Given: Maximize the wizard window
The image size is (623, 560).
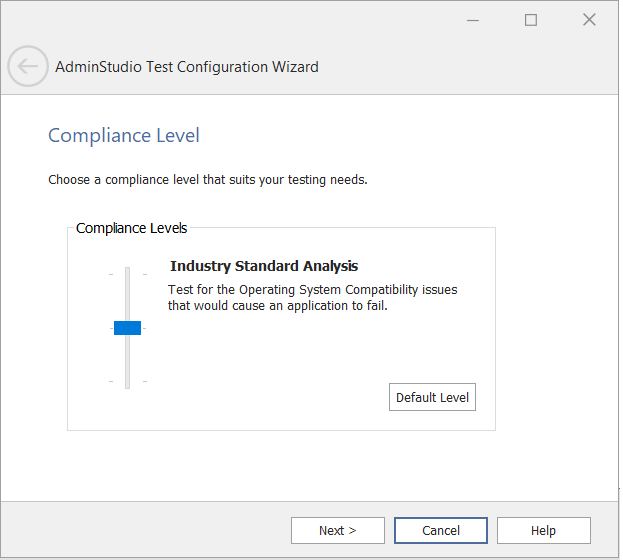Looking at the screenshot, I should (531, 20).
